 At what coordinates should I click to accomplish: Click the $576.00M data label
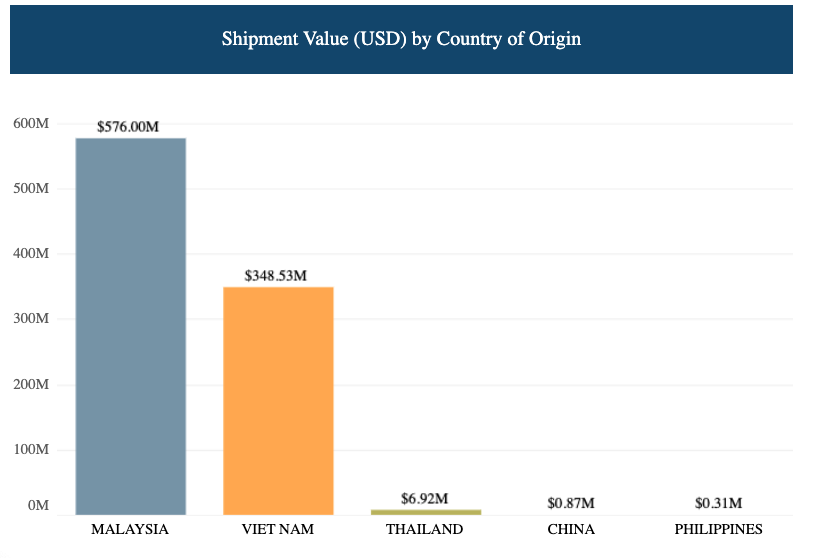[x=128, y=127]
